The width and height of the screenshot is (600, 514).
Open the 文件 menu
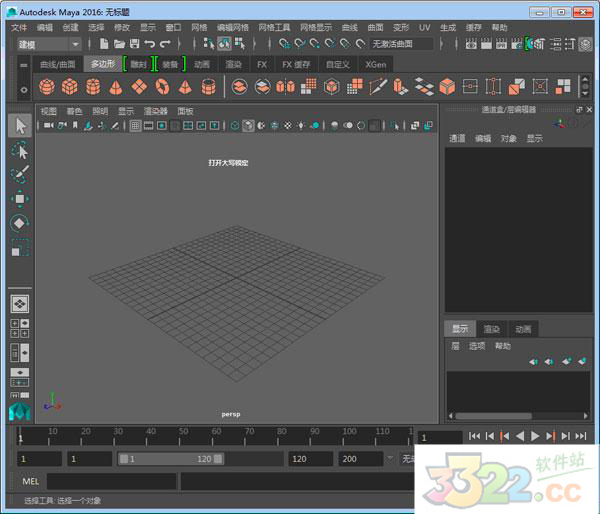19,28
